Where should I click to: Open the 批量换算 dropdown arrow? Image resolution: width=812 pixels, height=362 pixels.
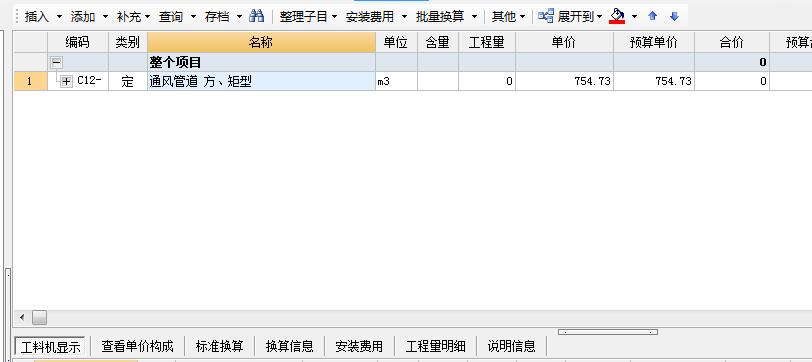pos(474,17)
